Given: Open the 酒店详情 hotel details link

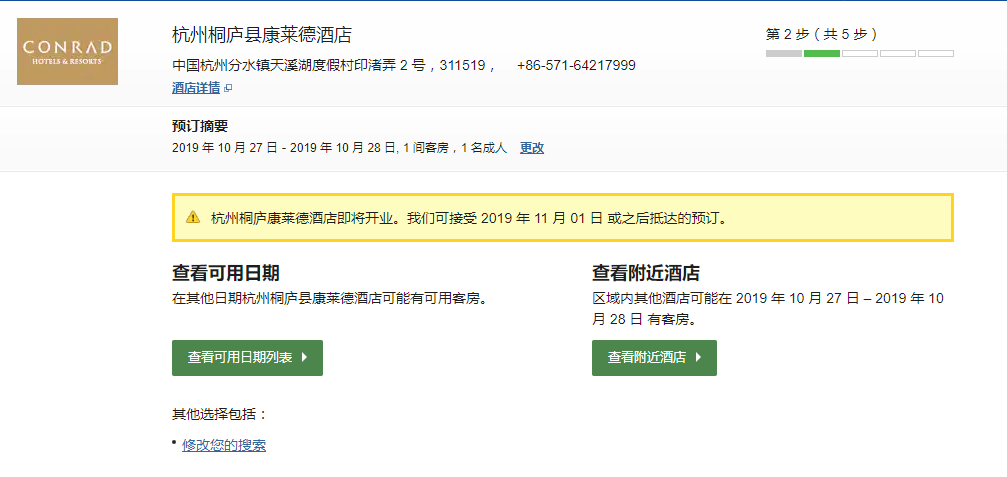Looking at the screenshot, I should click(196, 88).
